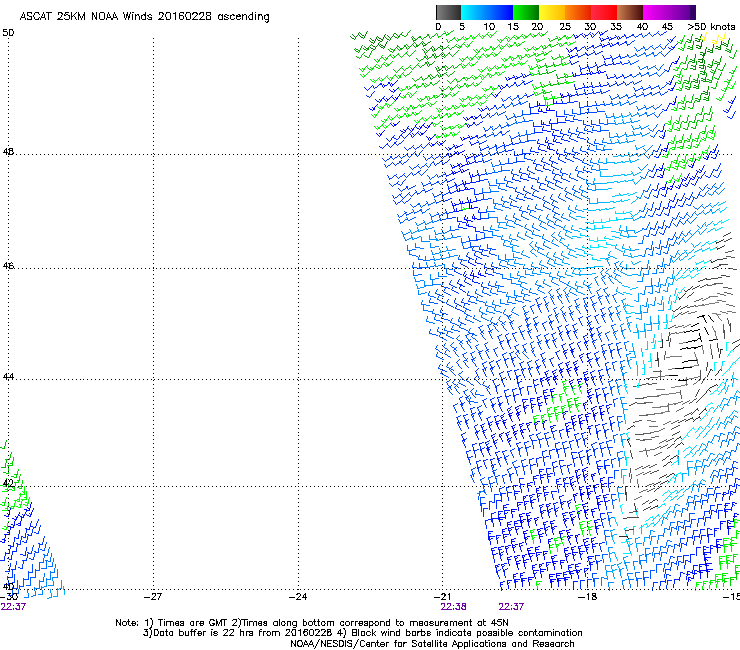The width and height of the screenshot is (740, 650).
Task: Click the 22:37 time label below -30
Action: (13, 607)
